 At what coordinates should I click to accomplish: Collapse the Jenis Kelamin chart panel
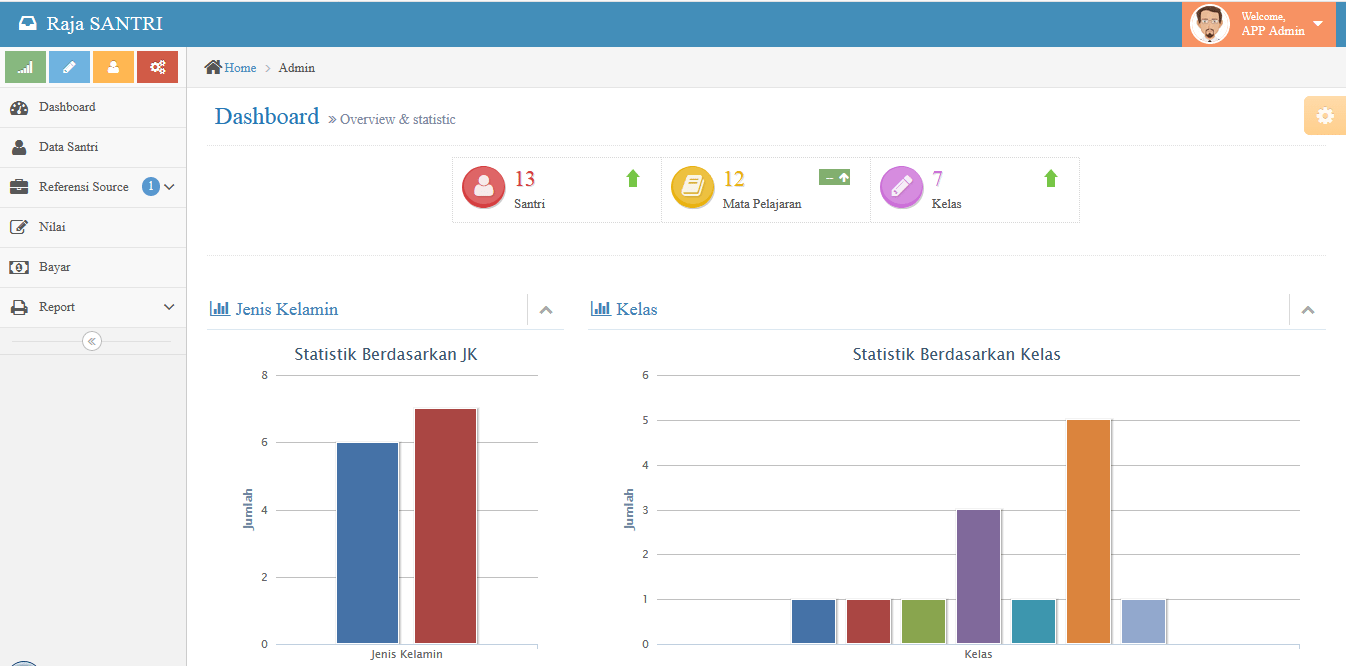pyautogui.click(x=546, y=310)
